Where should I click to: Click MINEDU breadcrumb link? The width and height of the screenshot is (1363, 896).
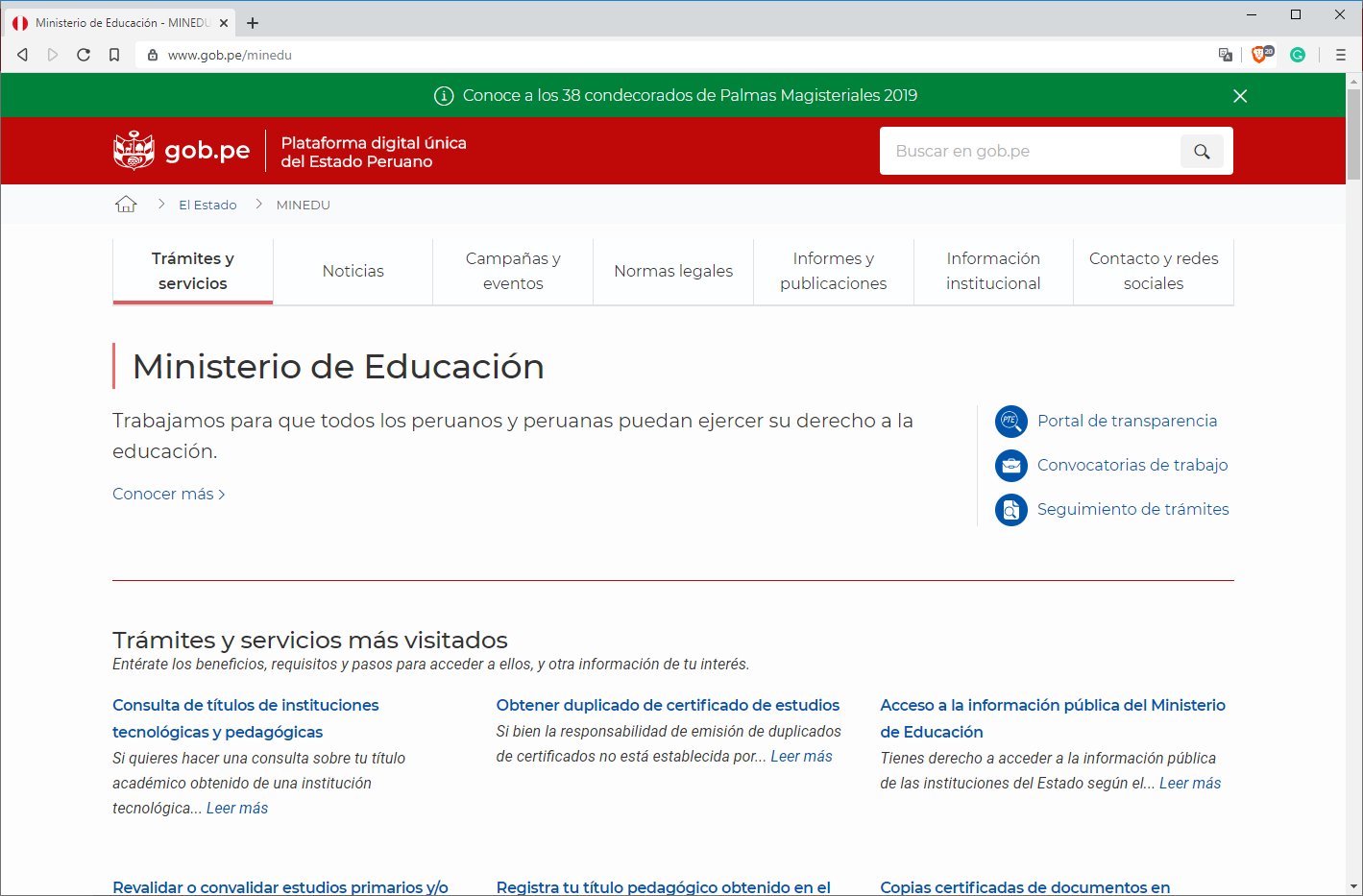click(x=304, y=205)
